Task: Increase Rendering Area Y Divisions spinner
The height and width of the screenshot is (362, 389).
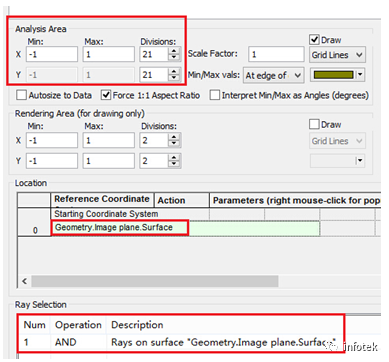Action: 174,158
